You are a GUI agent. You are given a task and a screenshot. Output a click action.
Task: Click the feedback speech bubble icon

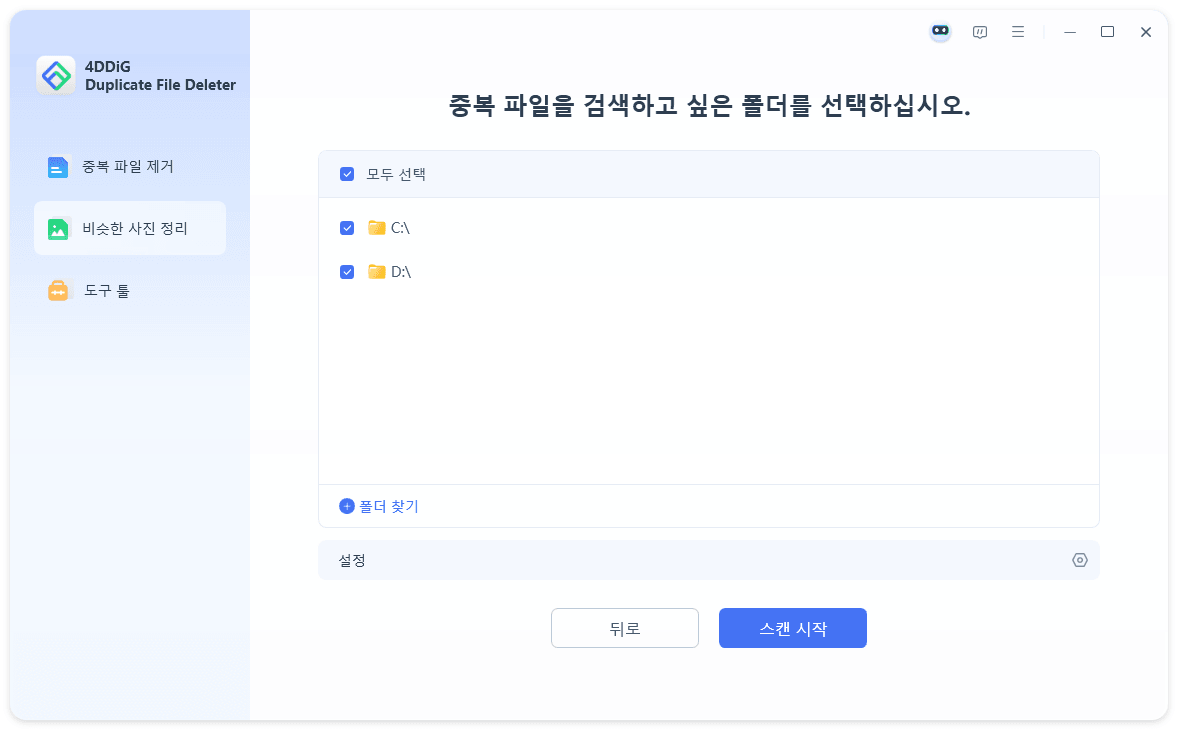[x=980, y=32]
